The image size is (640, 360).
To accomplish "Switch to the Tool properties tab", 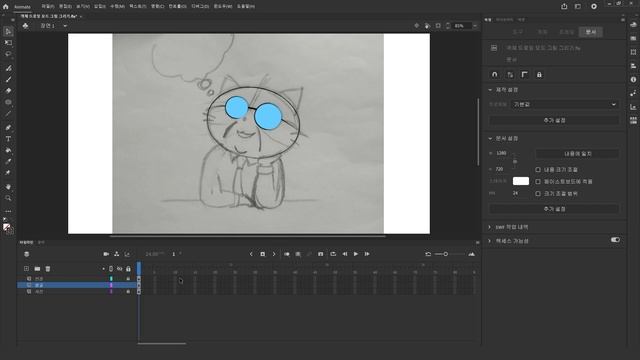I will (x=518, y=32).
